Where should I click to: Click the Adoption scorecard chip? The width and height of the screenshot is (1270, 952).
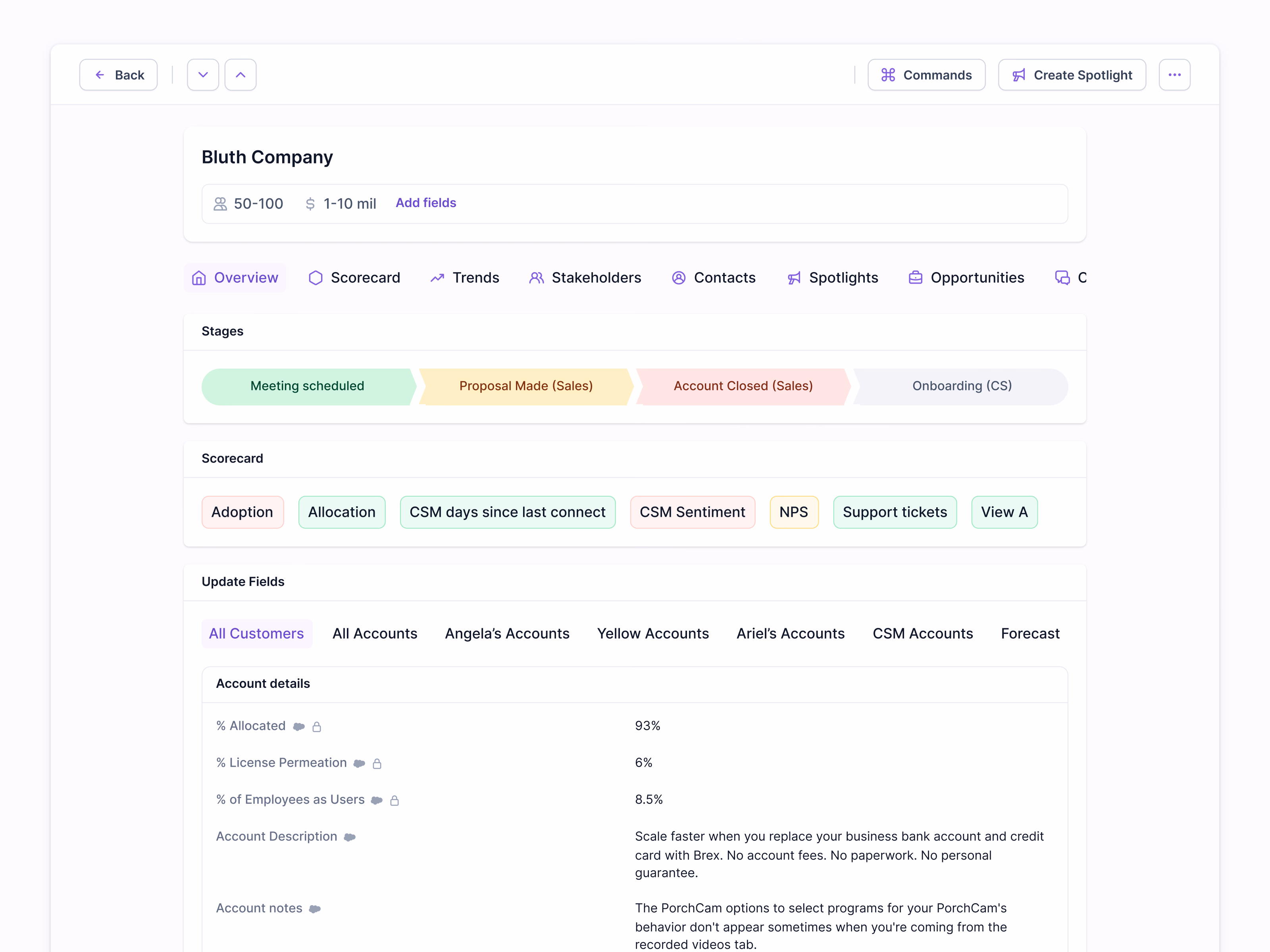pyautogui.click(x=242, y=512)
